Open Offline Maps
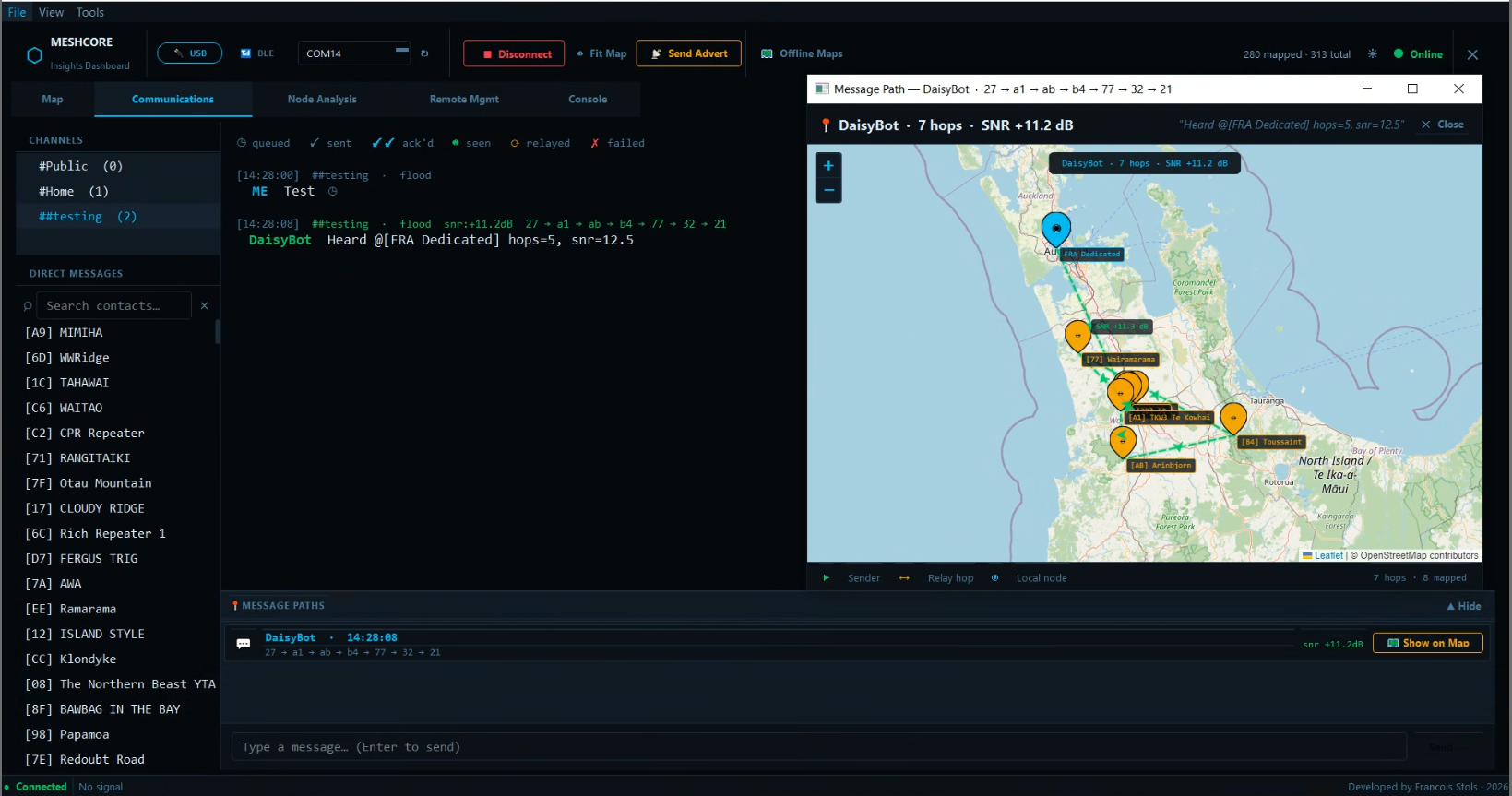 (802, 53)
